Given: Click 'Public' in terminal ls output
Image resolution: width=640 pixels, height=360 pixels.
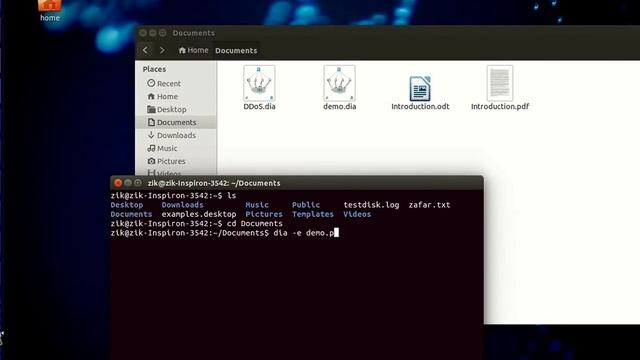Looking at the screenshot, I should pyautogui.click(x=306, y=205).
